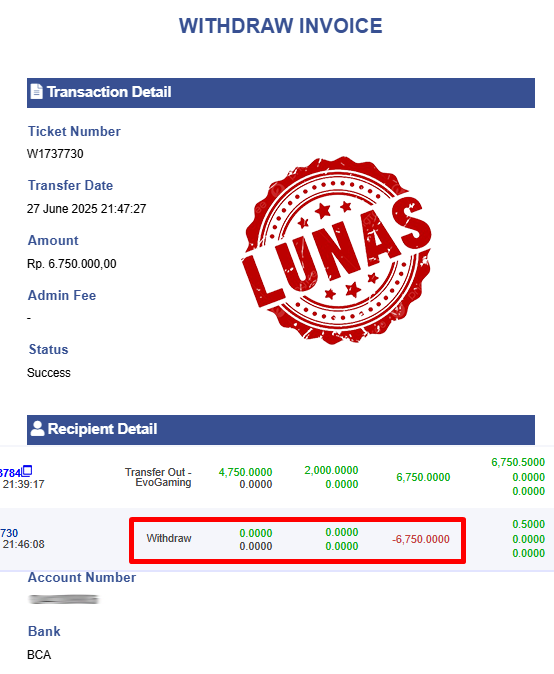Click the 21:39:17 timestamp
Image resolution: width=554 pixels, height=674 pixels.
click(24, 484)
